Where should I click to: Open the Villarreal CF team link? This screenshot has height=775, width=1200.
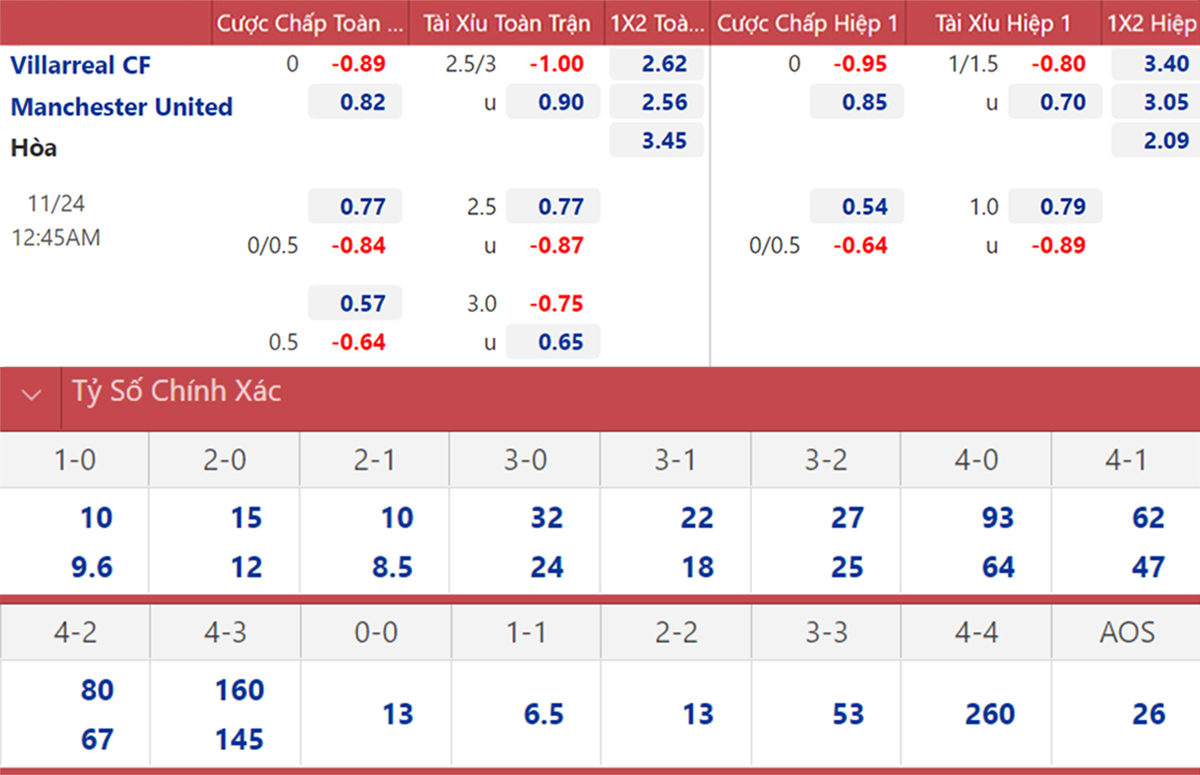click(x=80, y=65)
